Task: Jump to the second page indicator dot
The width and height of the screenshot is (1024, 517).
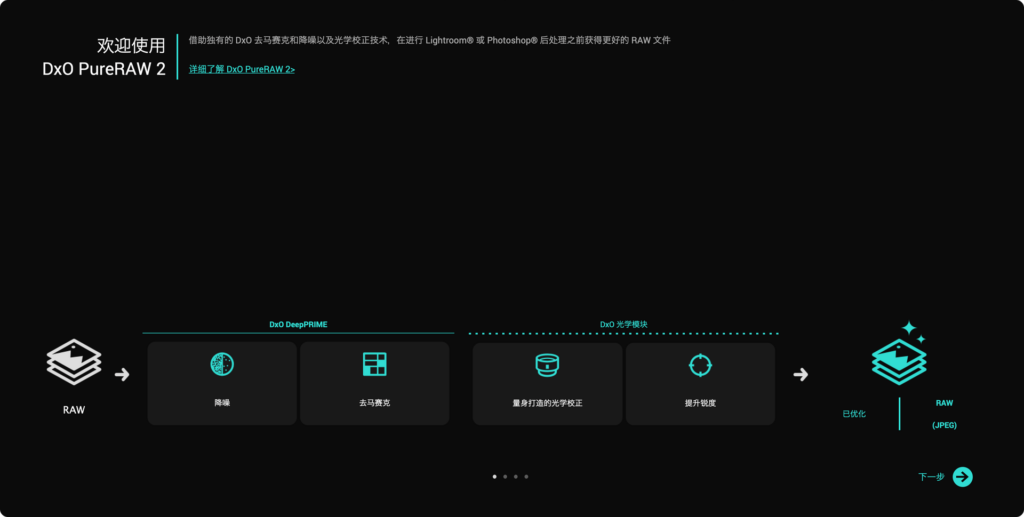Action: [505, 477]
